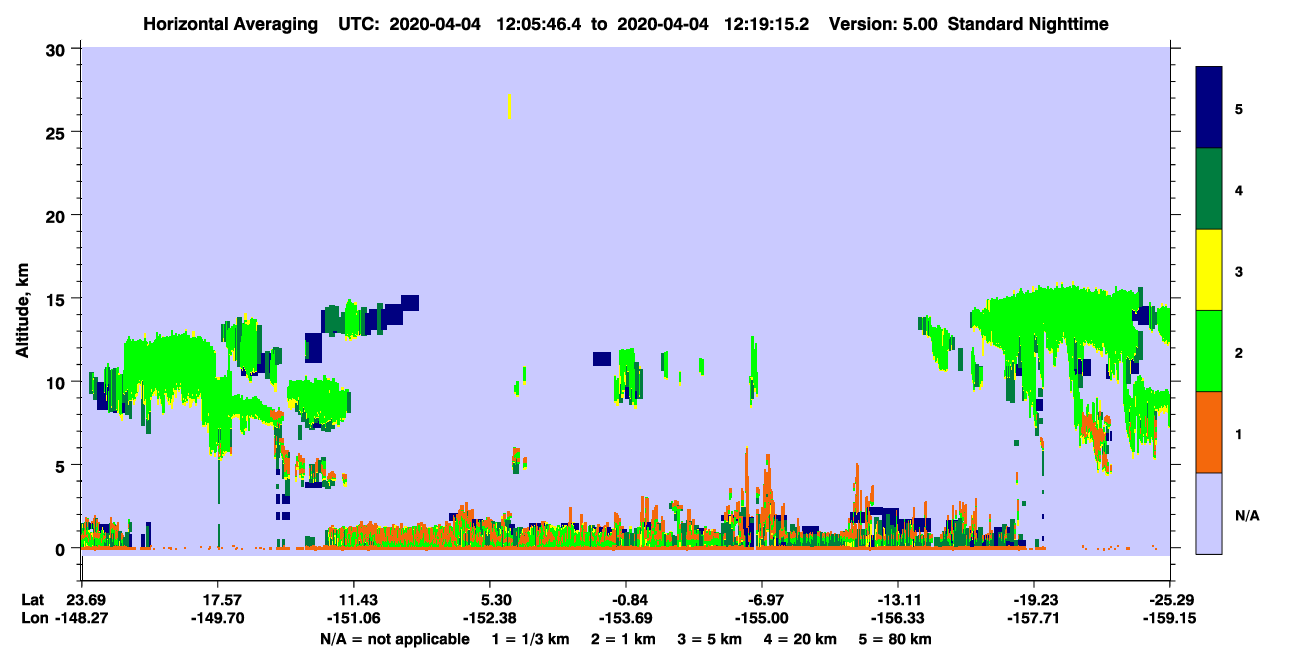Click the lavender N/A colorbar segment

(1209, 513)
